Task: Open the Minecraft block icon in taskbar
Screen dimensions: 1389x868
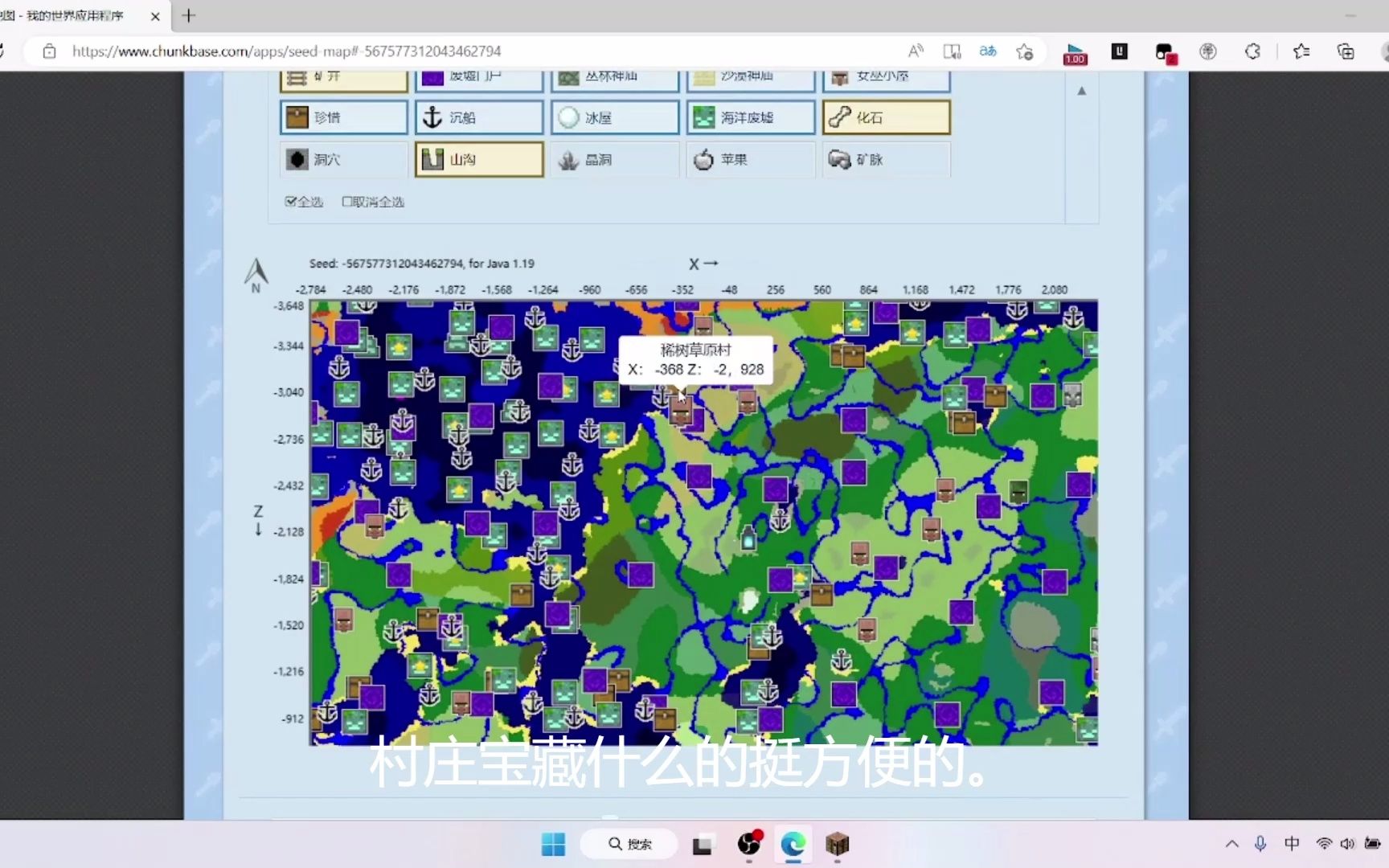Action: 837,844
